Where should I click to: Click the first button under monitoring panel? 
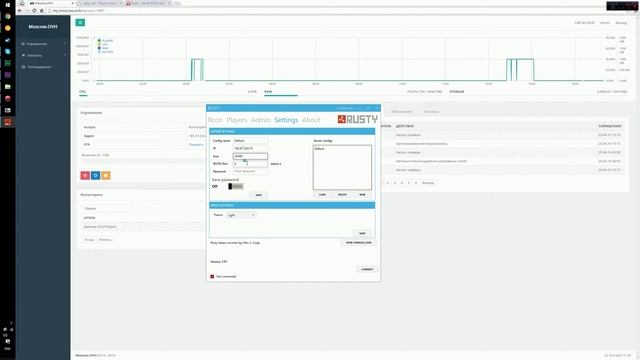tap(89, 240)
